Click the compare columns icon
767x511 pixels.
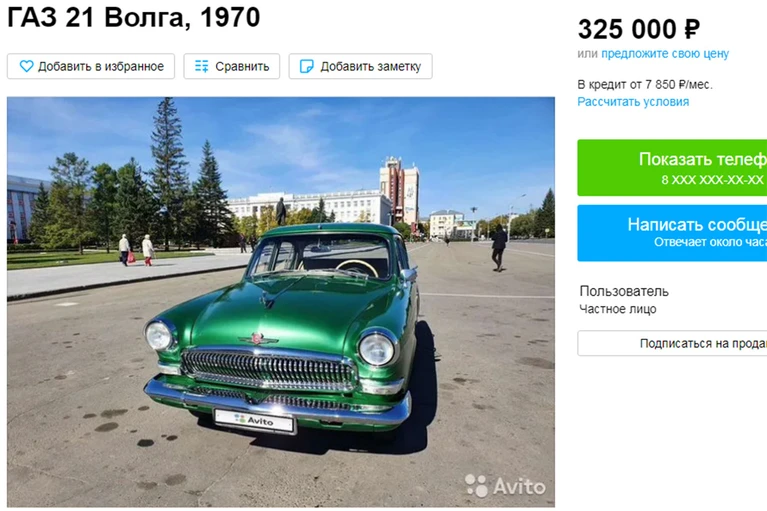point(202,66)
